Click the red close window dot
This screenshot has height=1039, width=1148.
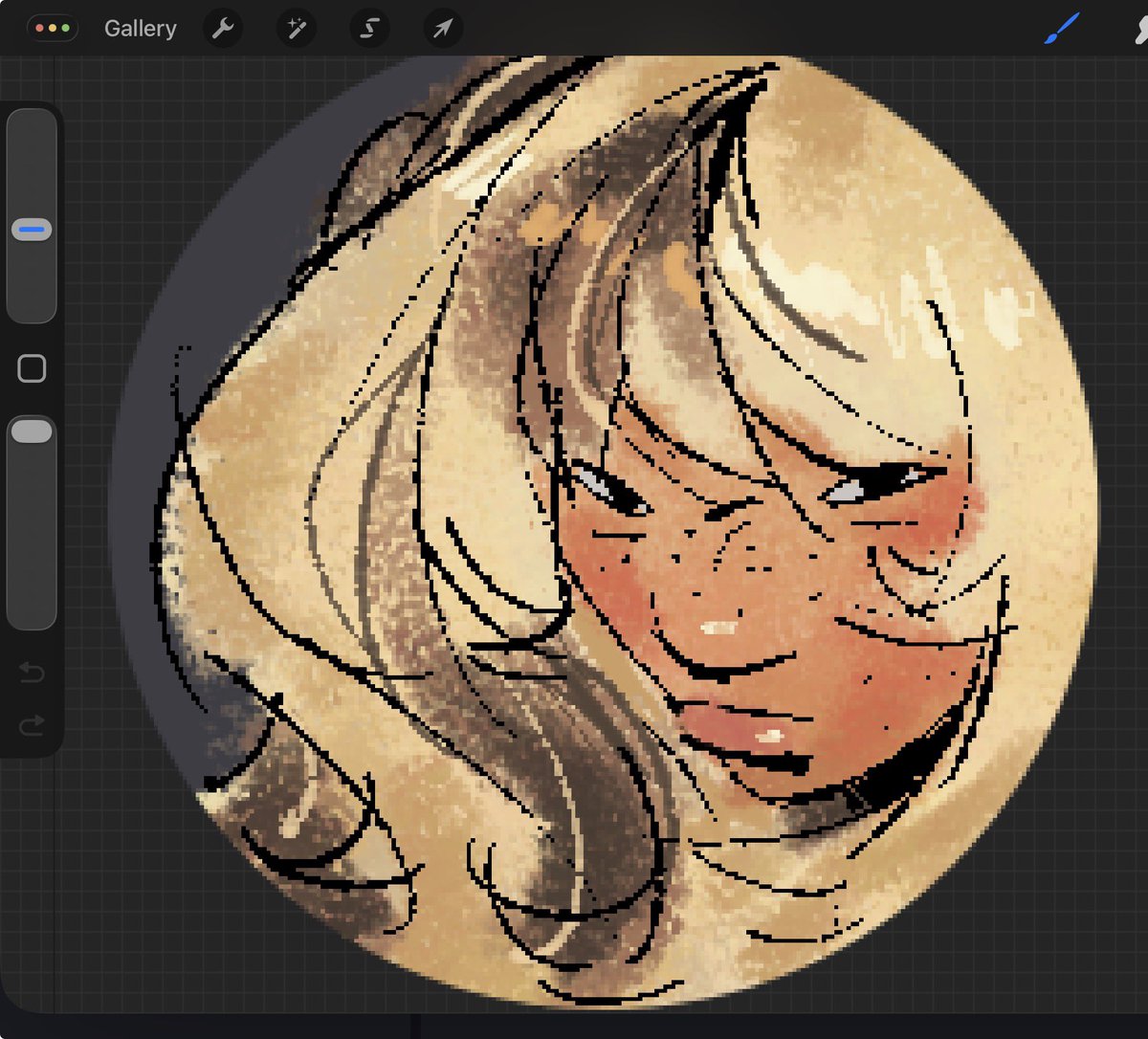click(40, 29)
